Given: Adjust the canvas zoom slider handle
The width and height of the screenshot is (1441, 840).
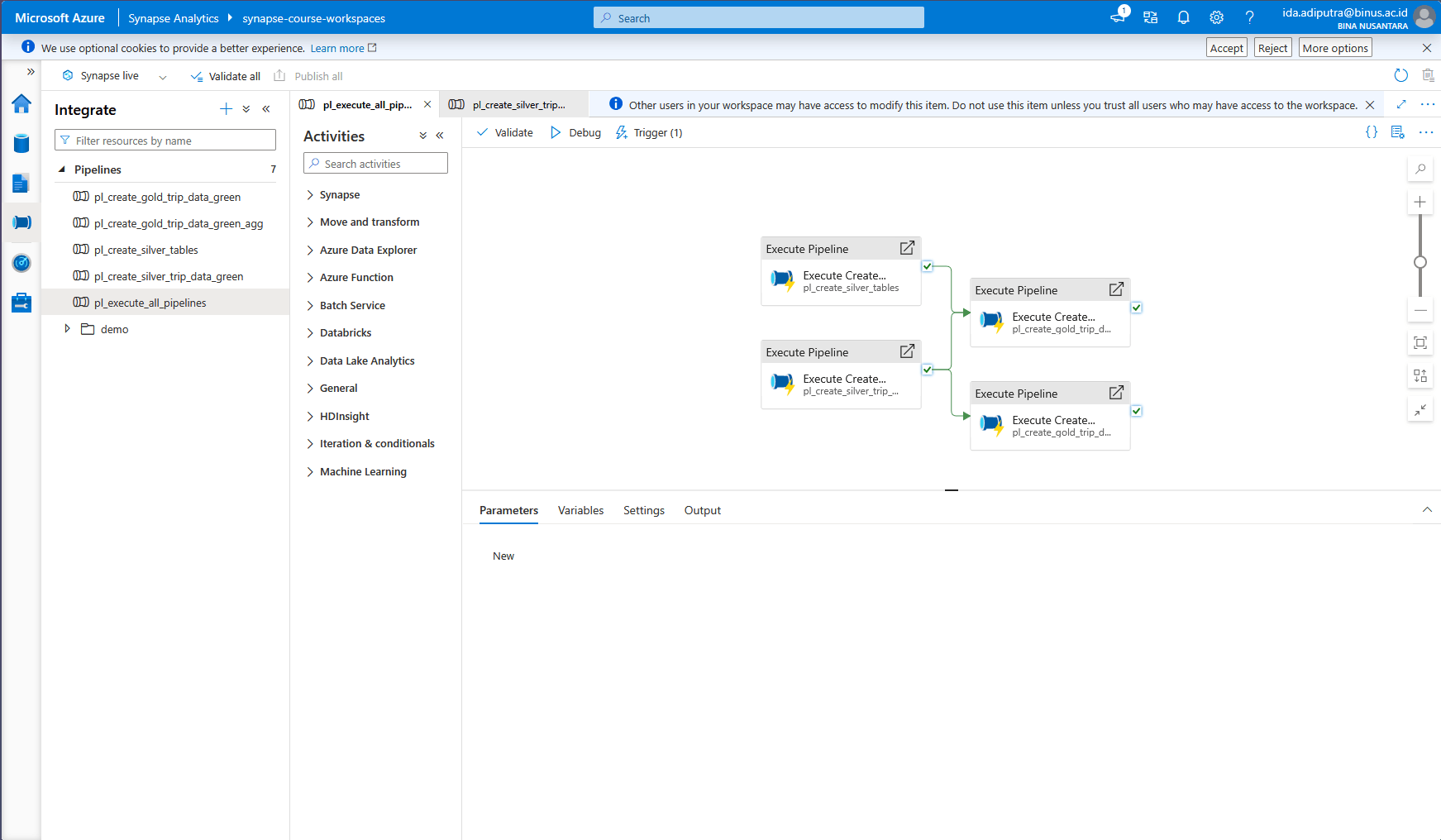Looking at the screenshot, I should [1420, 262].
